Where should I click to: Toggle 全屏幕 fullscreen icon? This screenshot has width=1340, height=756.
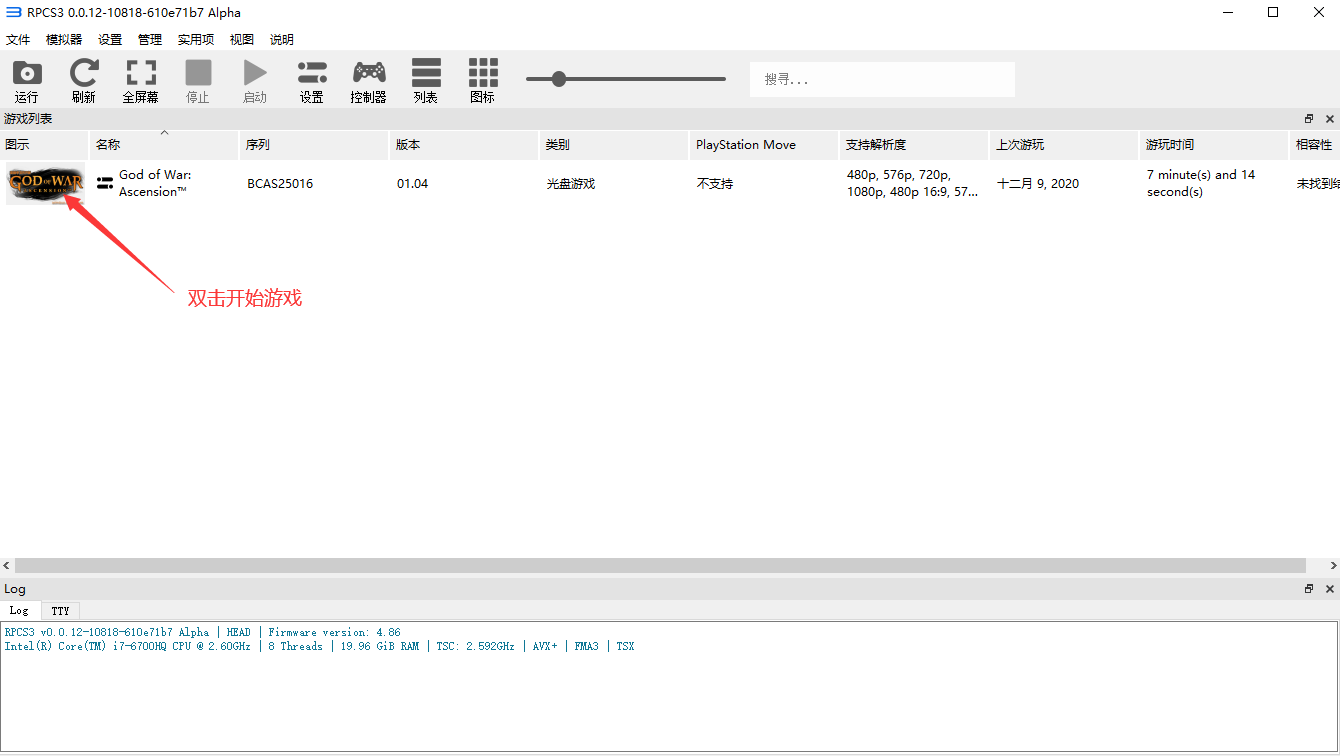tap(141, 74)
